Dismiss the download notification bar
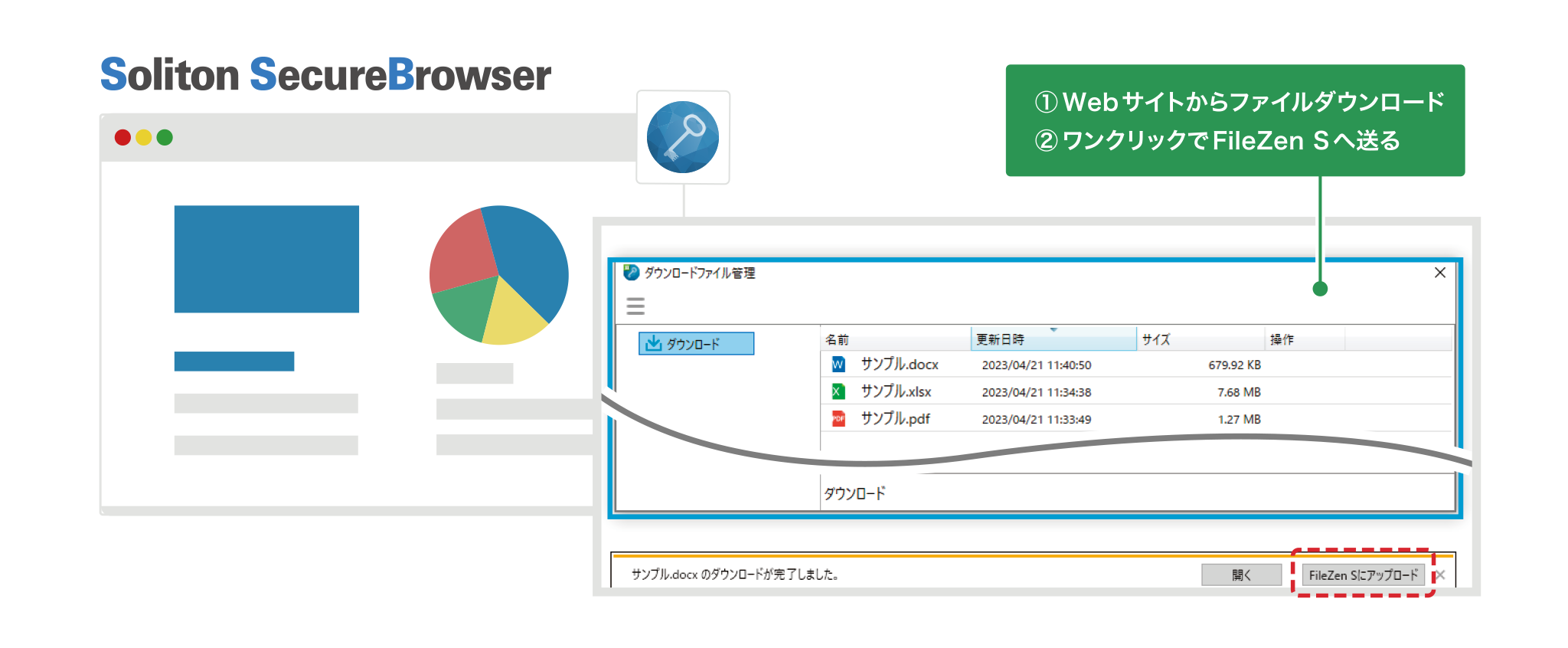The image size is (1568, 648). tap(1440, 574)
